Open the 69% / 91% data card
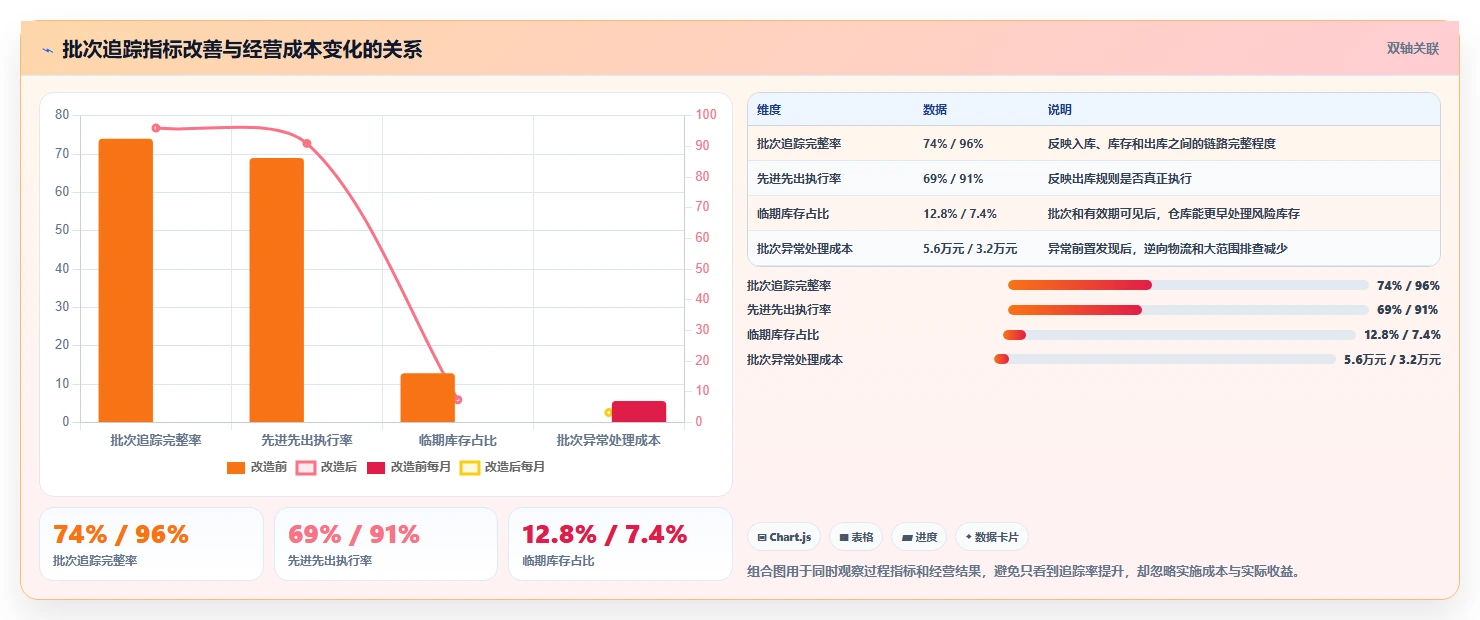Image resolution: width=1480 pixels, height=620 pixels. click(x=386, y=544)
